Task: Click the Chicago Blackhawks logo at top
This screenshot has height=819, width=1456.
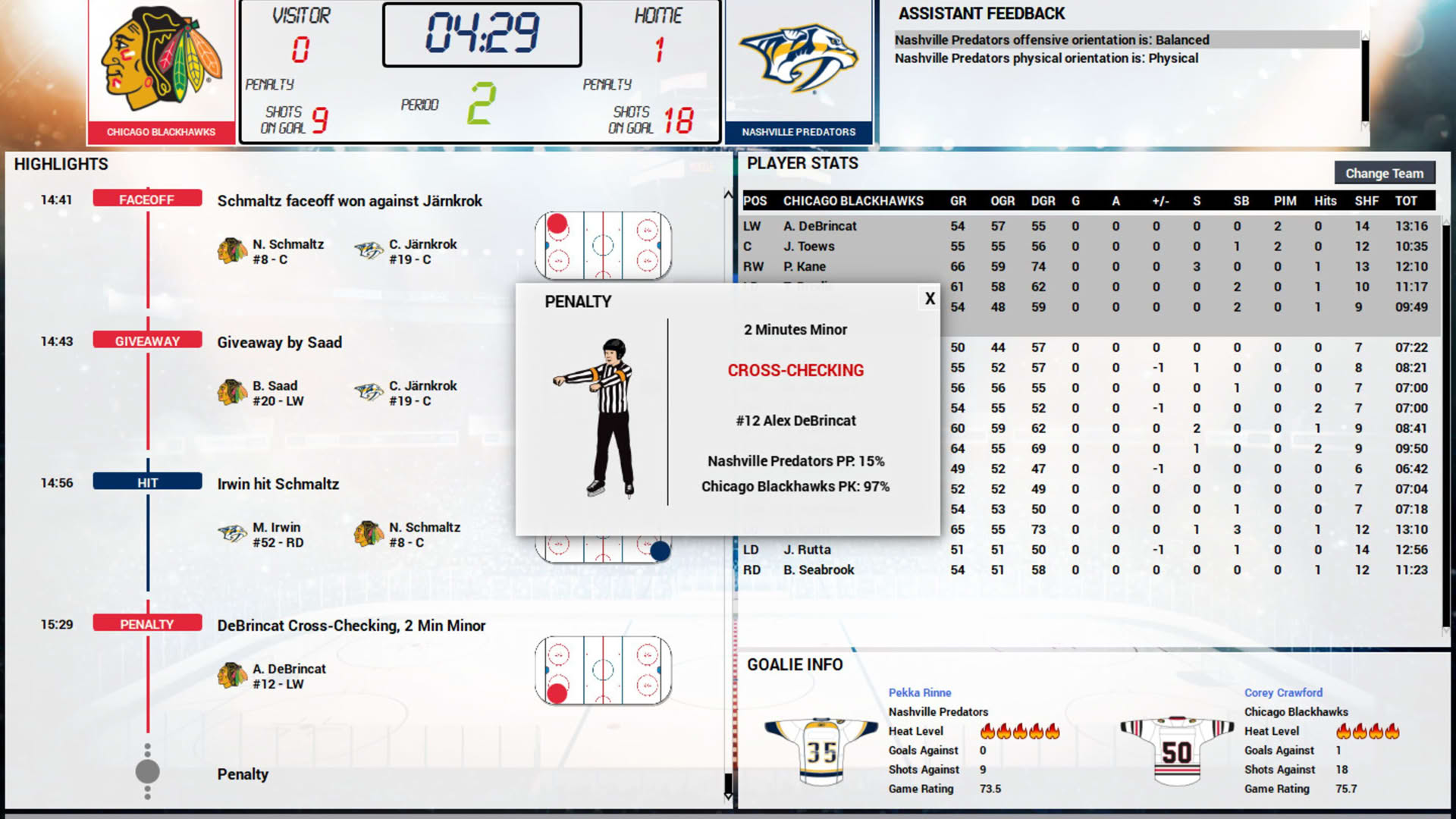Action: pos(162,60)
